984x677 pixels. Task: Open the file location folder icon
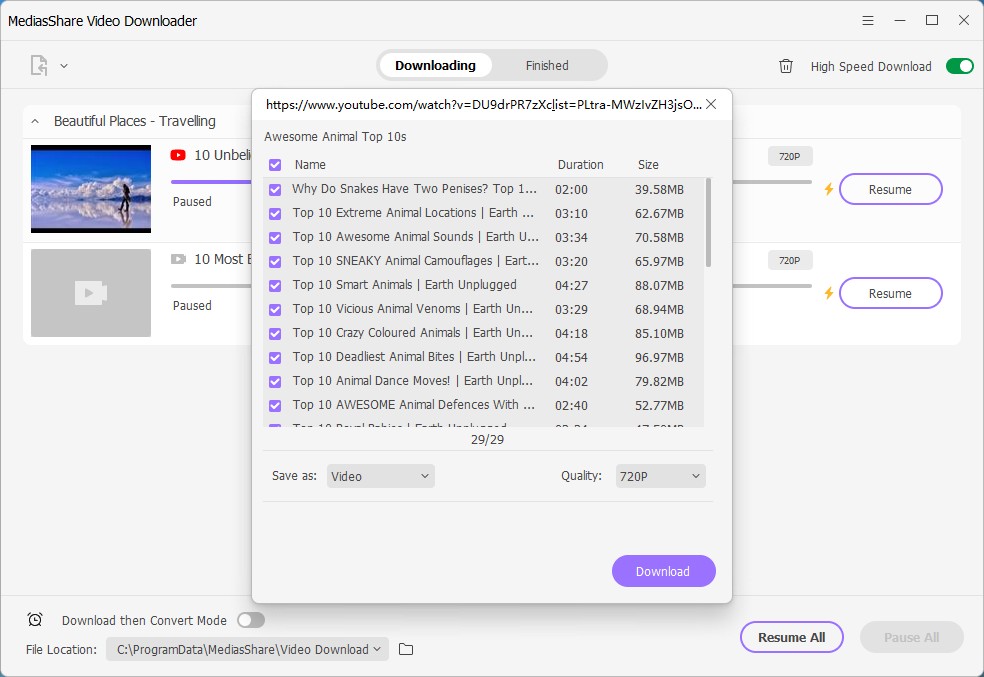406,650
